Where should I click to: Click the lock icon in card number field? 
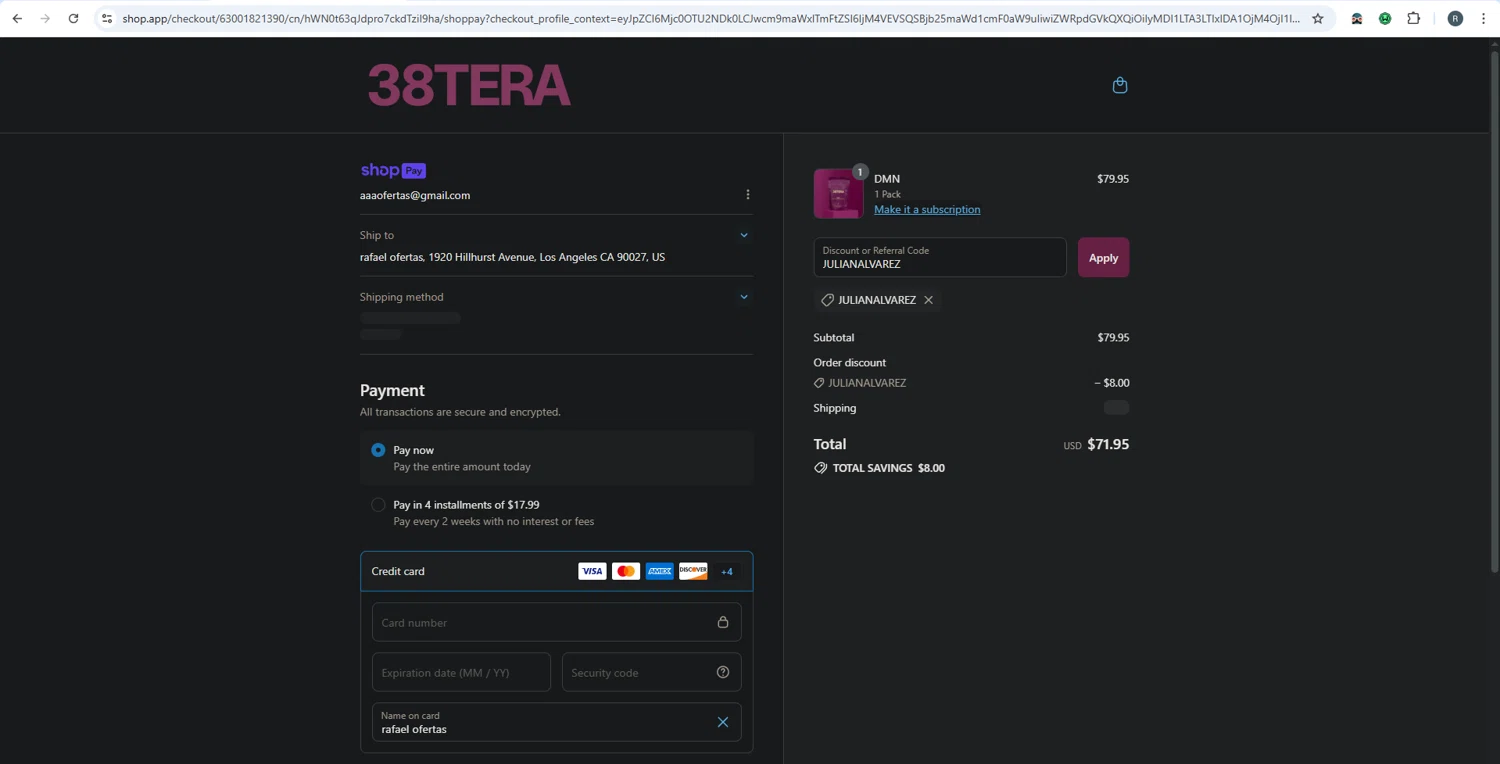[x=723, y=622]
